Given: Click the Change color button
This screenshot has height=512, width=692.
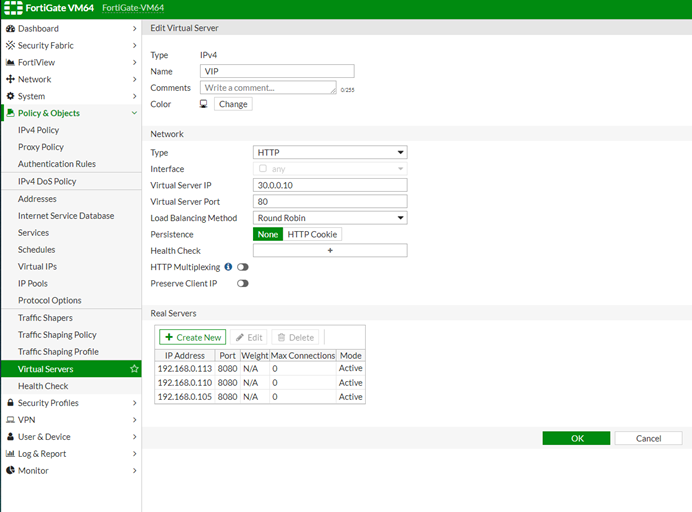Looking at the screenshot, I should pyautogui.click(x=232, y=104).
